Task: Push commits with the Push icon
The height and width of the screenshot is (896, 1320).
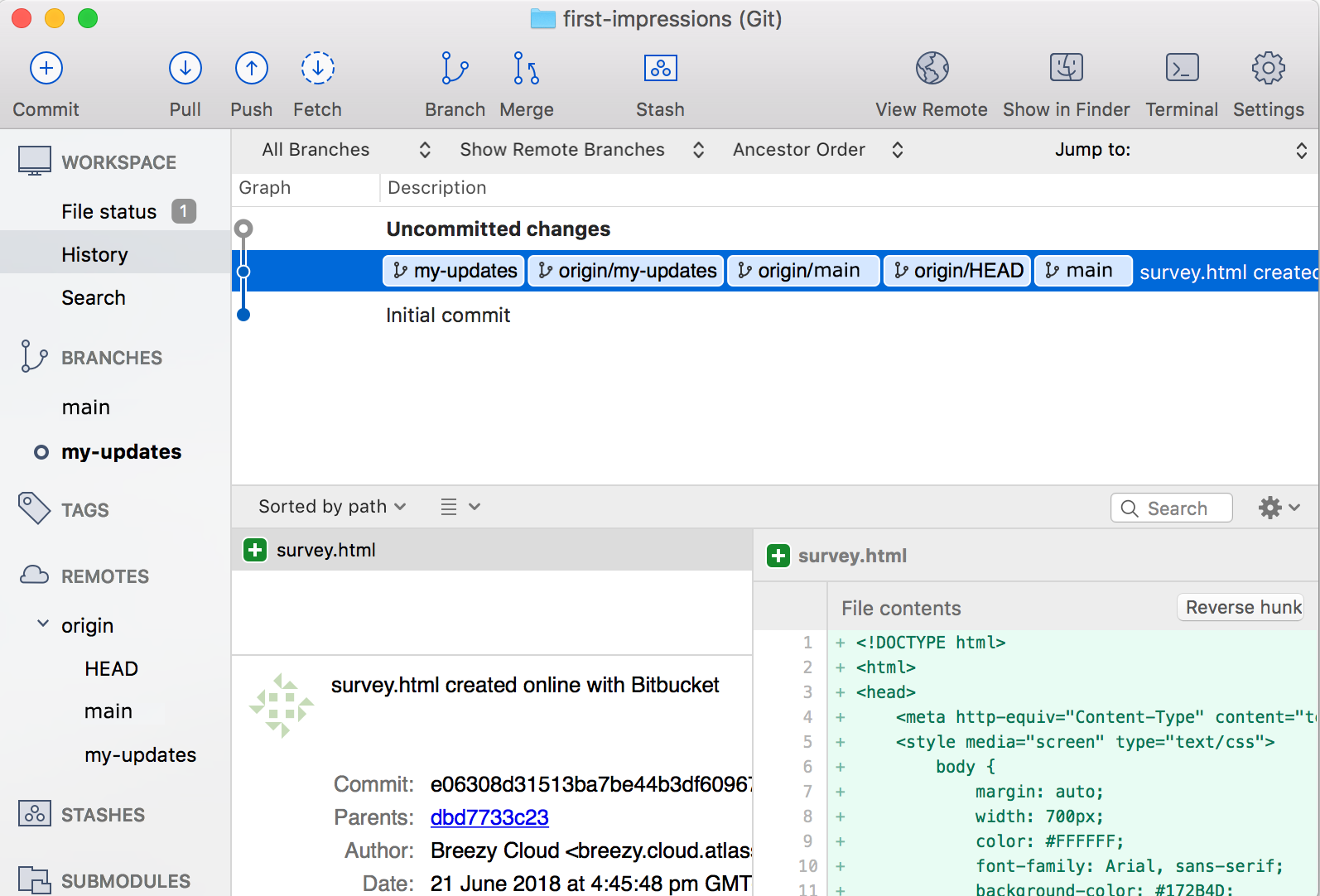Action: pos(251,69)
